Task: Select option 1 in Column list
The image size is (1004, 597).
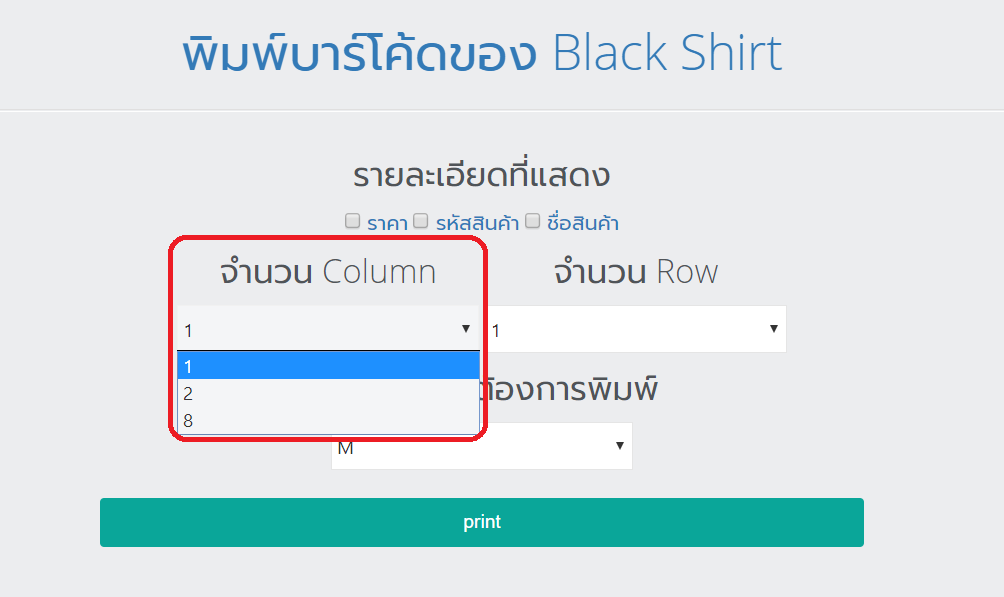Action: (328, 366)
